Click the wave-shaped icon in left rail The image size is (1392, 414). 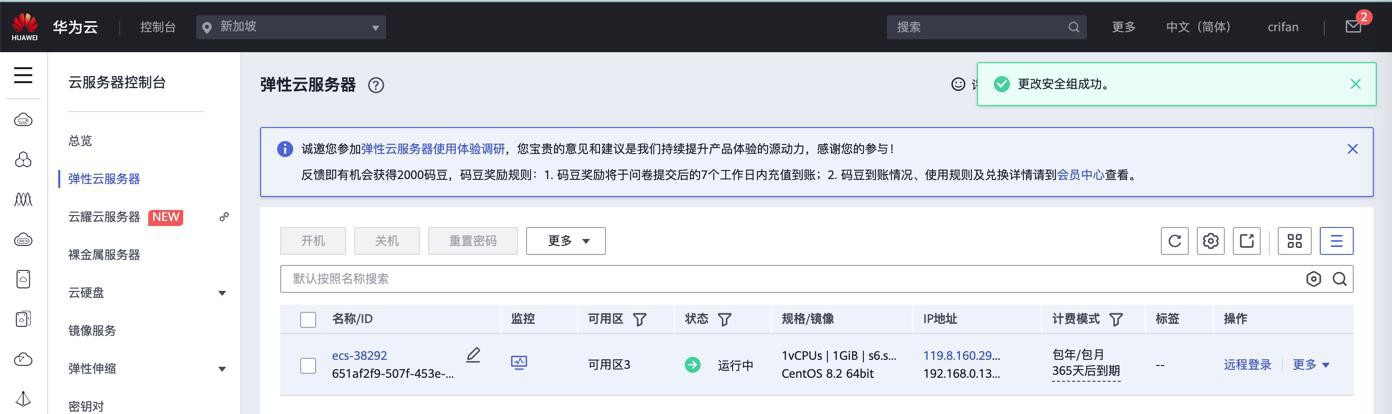pyautogui.click(x=23, y=199)
